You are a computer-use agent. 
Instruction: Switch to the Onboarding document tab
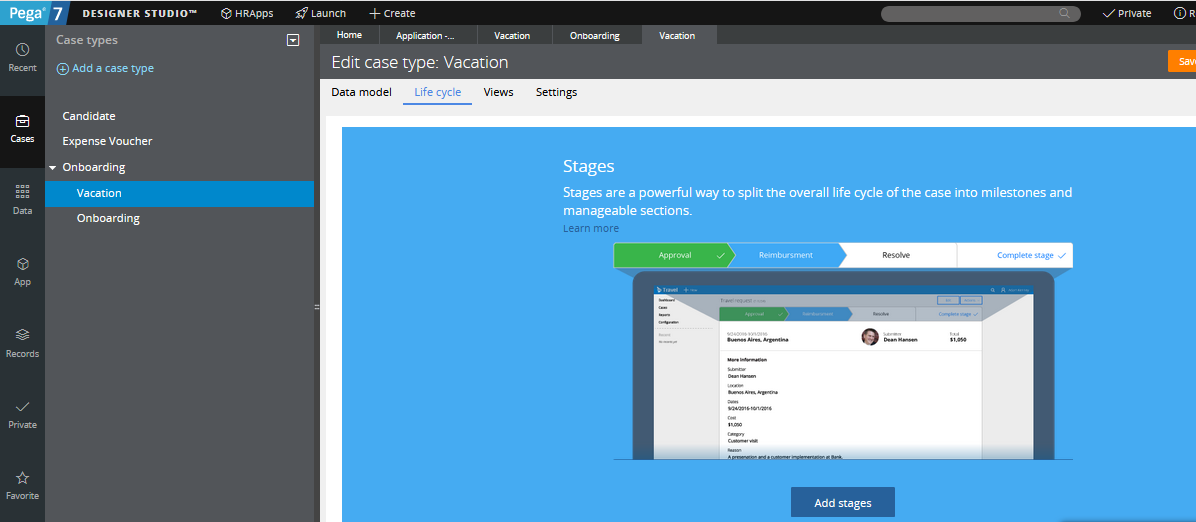coord(594,35)
